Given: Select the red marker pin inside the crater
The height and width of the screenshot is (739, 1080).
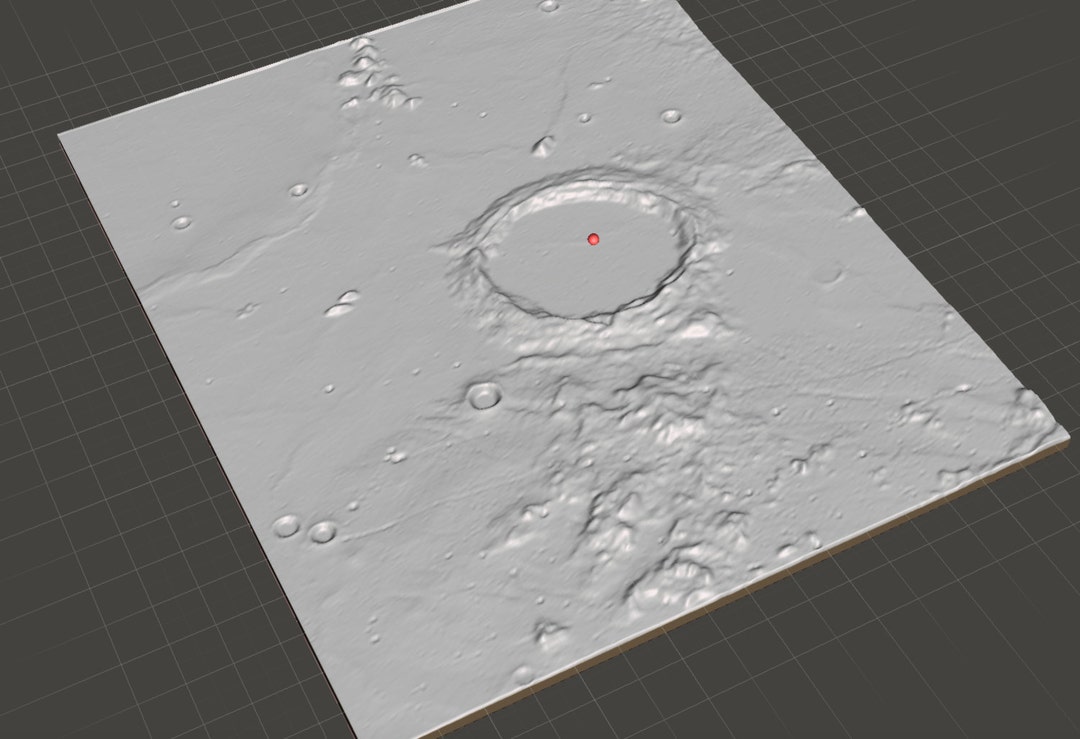Looking at the screenshot, I should [594, 238].
